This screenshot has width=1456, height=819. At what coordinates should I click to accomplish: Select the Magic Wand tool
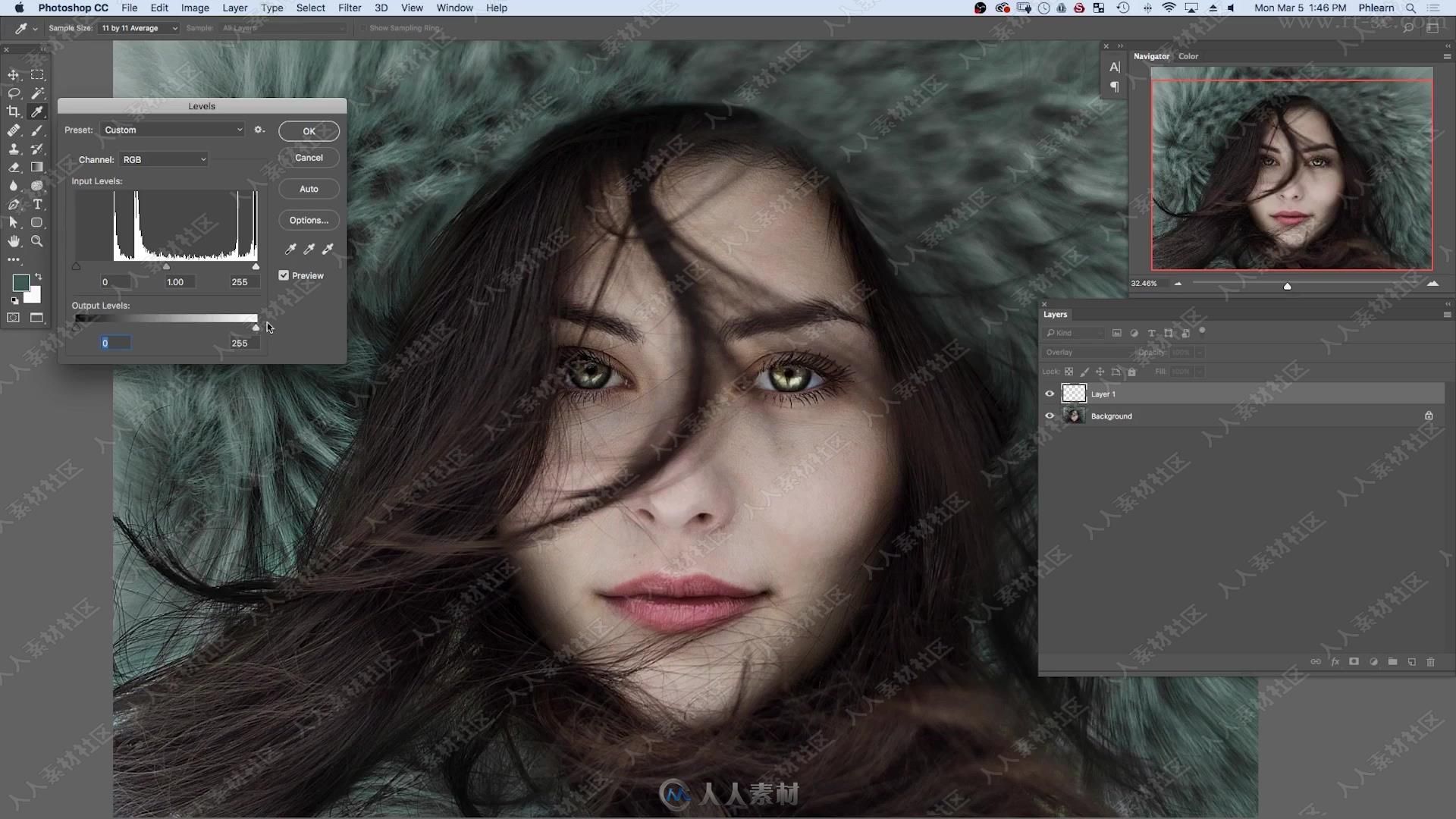click(36, 93)
